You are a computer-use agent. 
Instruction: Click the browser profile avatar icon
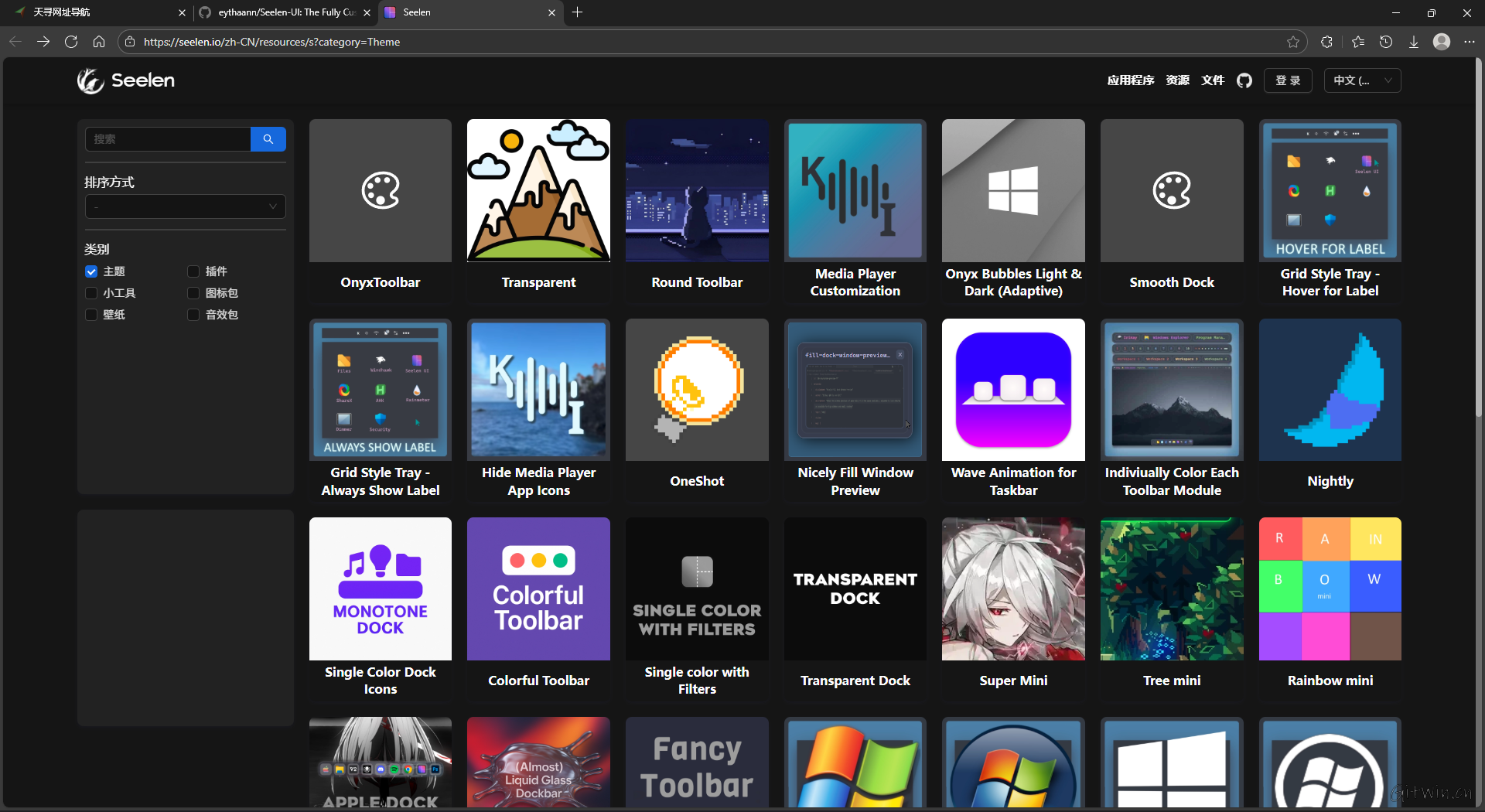pyautogui.click(x=1442, y=42)
